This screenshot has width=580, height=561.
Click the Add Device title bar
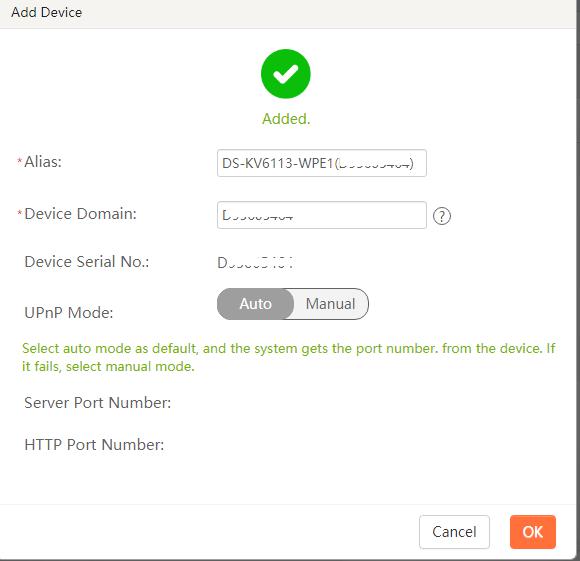290,13
